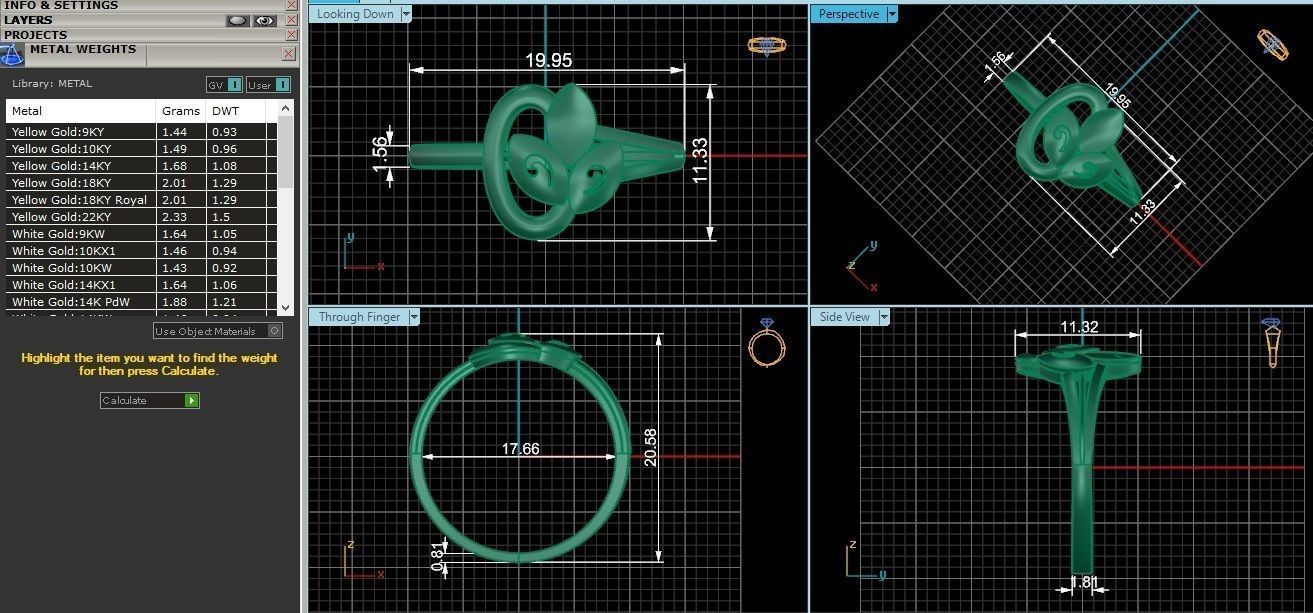The width and height of the screenshot is (1313, 613).
Task: Click the Perspective viewport ring icon
Action: coord(1273,45)
